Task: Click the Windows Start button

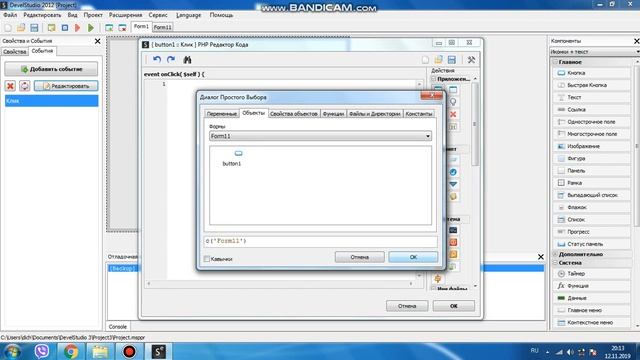Action: (x=12, y=351)
